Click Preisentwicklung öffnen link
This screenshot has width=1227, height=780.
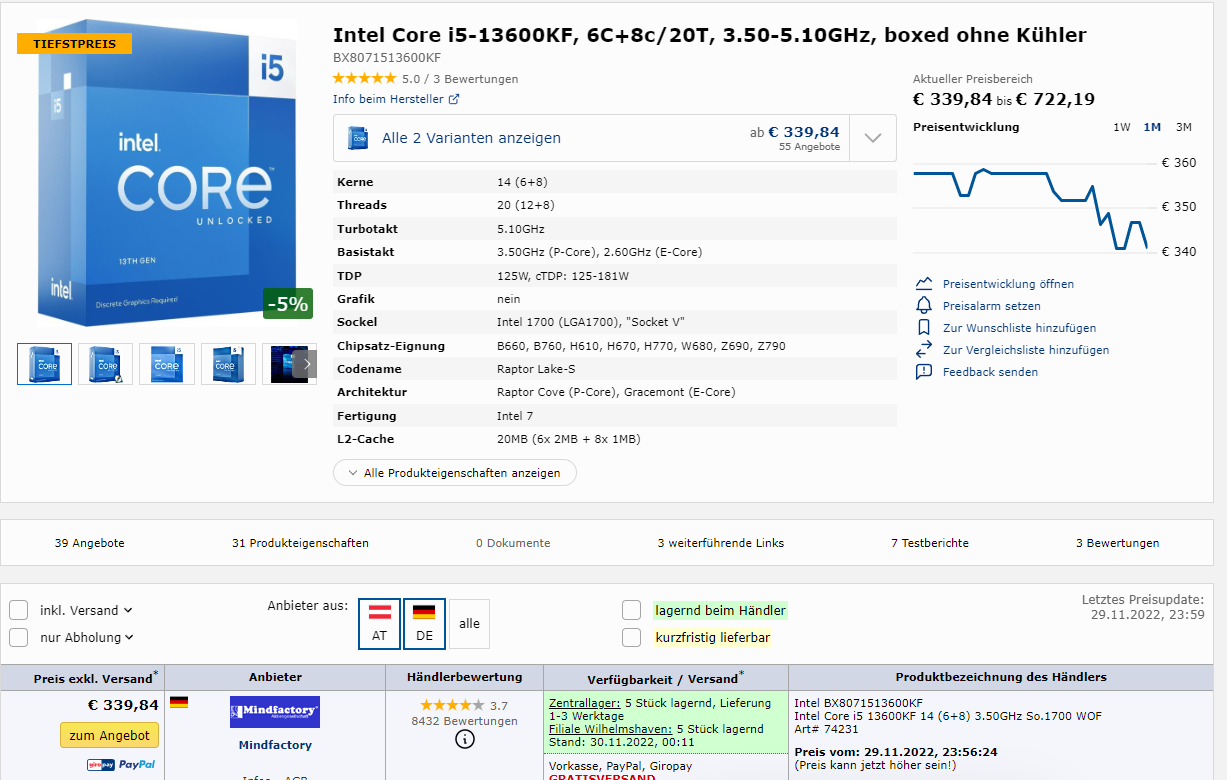tap(1008, 284)
